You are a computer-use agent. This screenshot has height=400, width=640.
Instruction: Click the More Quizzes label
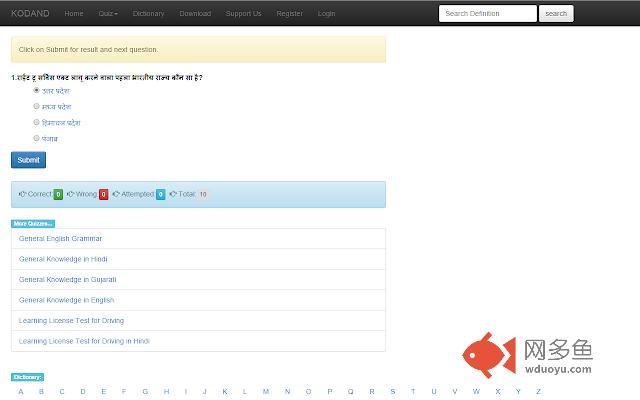33,224
